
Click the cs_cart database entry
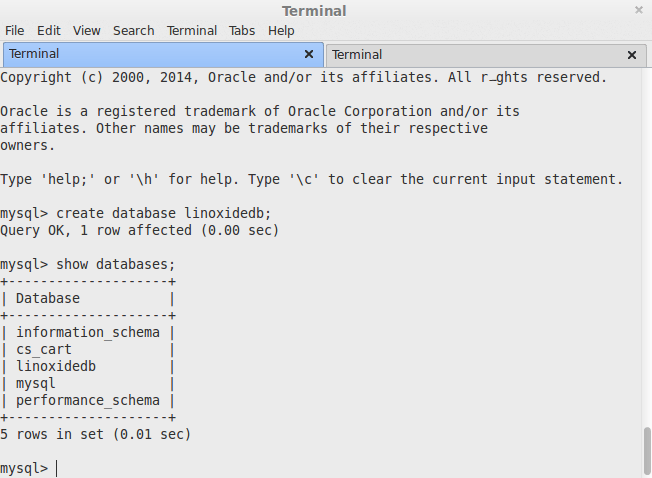tap(44, 349)
